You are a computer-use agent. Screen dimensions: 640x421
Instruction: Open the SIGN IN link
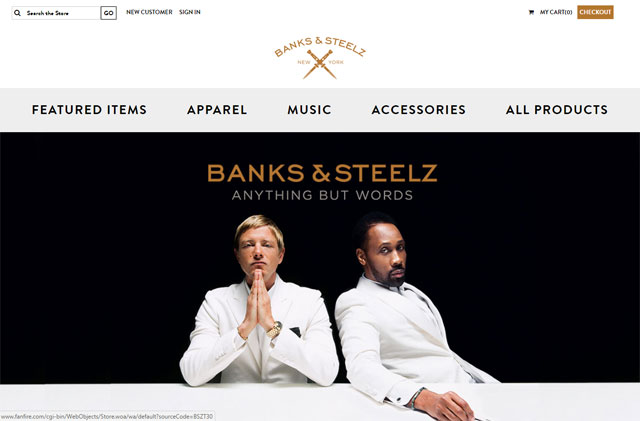[190, 12]
